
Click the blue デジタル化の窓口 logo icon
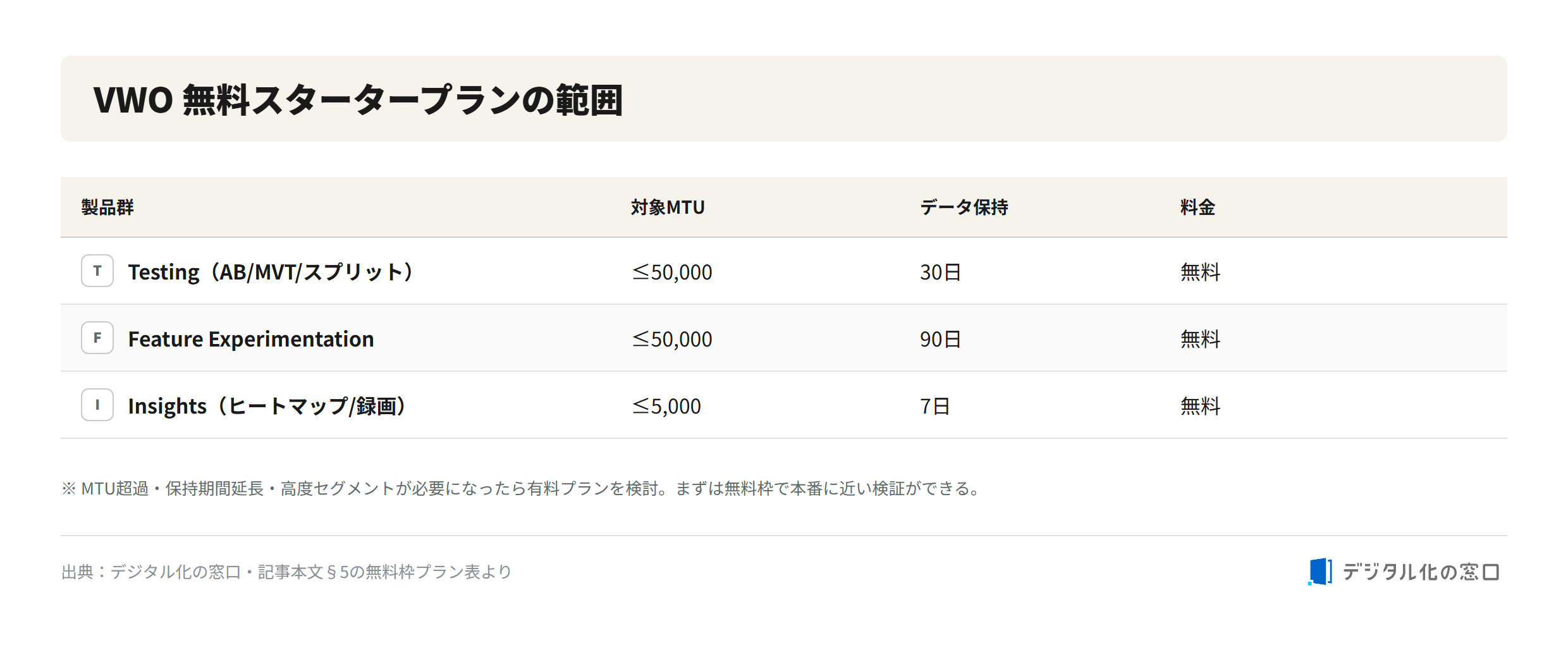1320,572
